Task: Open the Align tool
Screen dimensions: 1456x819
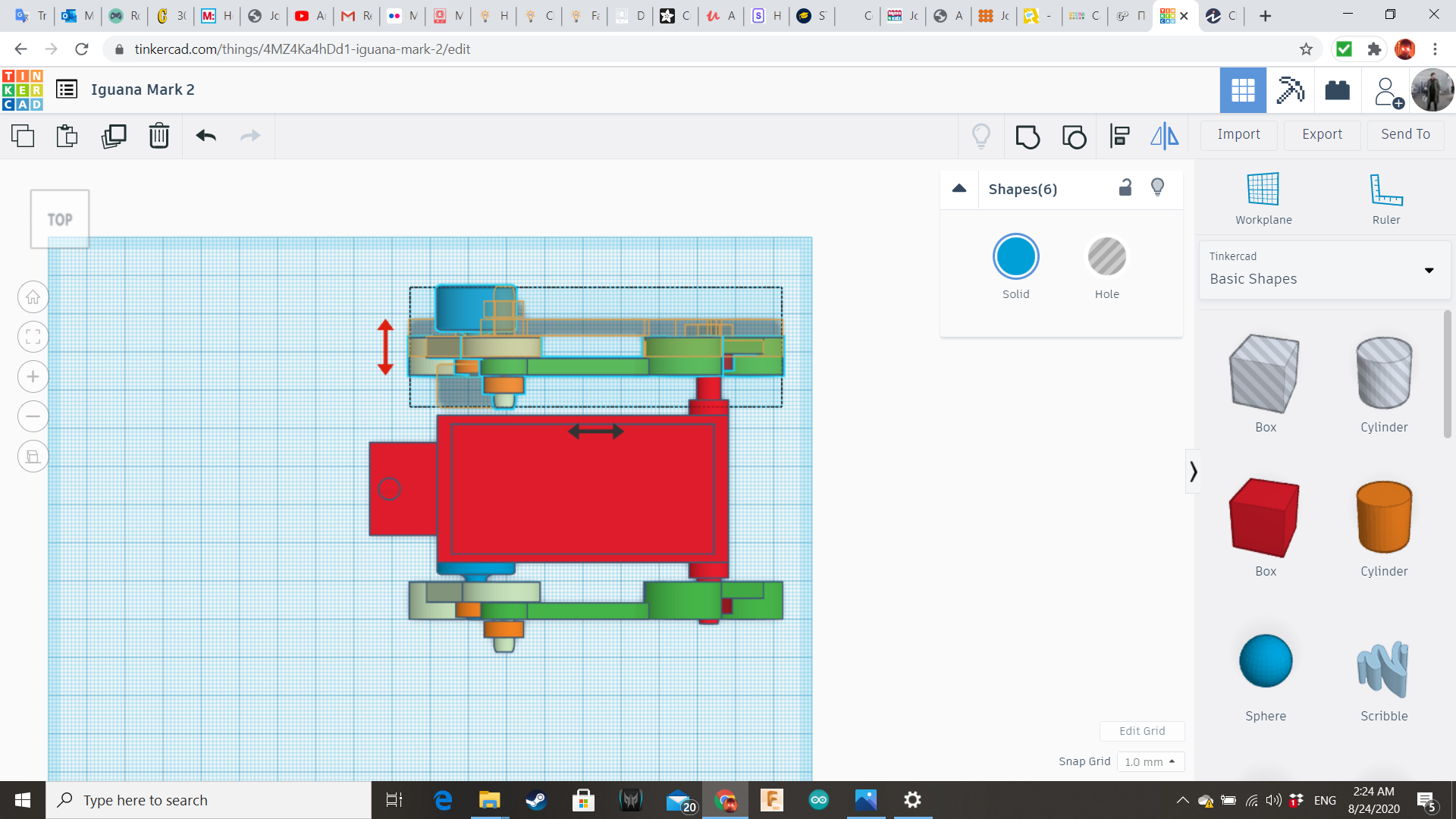Action: pyautogui.click(x=1119, y=136)
